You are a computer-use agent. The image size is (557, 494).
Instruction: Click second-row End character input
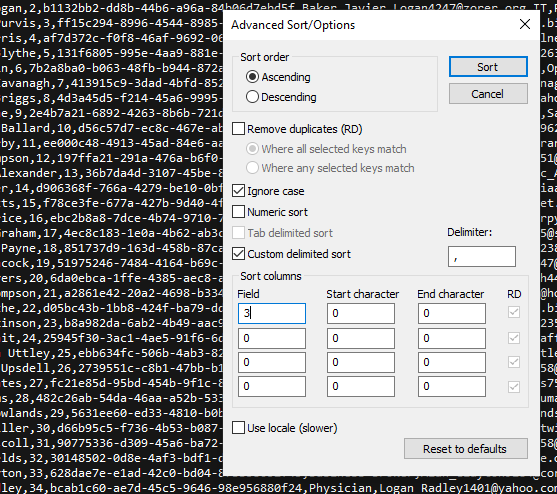(451, 338)
